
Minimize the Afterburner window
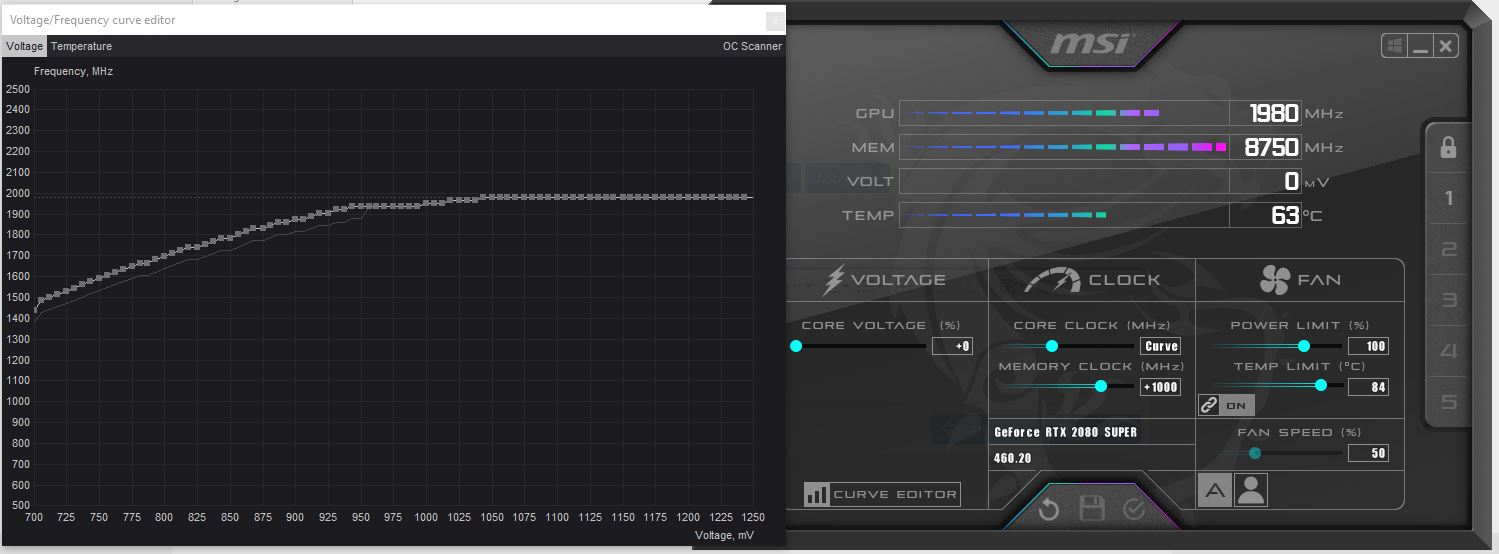coord(1421,45)
